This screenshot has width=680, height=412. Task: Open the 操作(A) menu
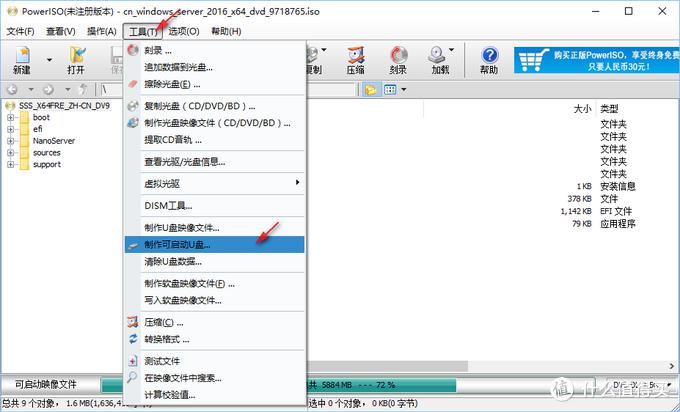click(102, 32)
